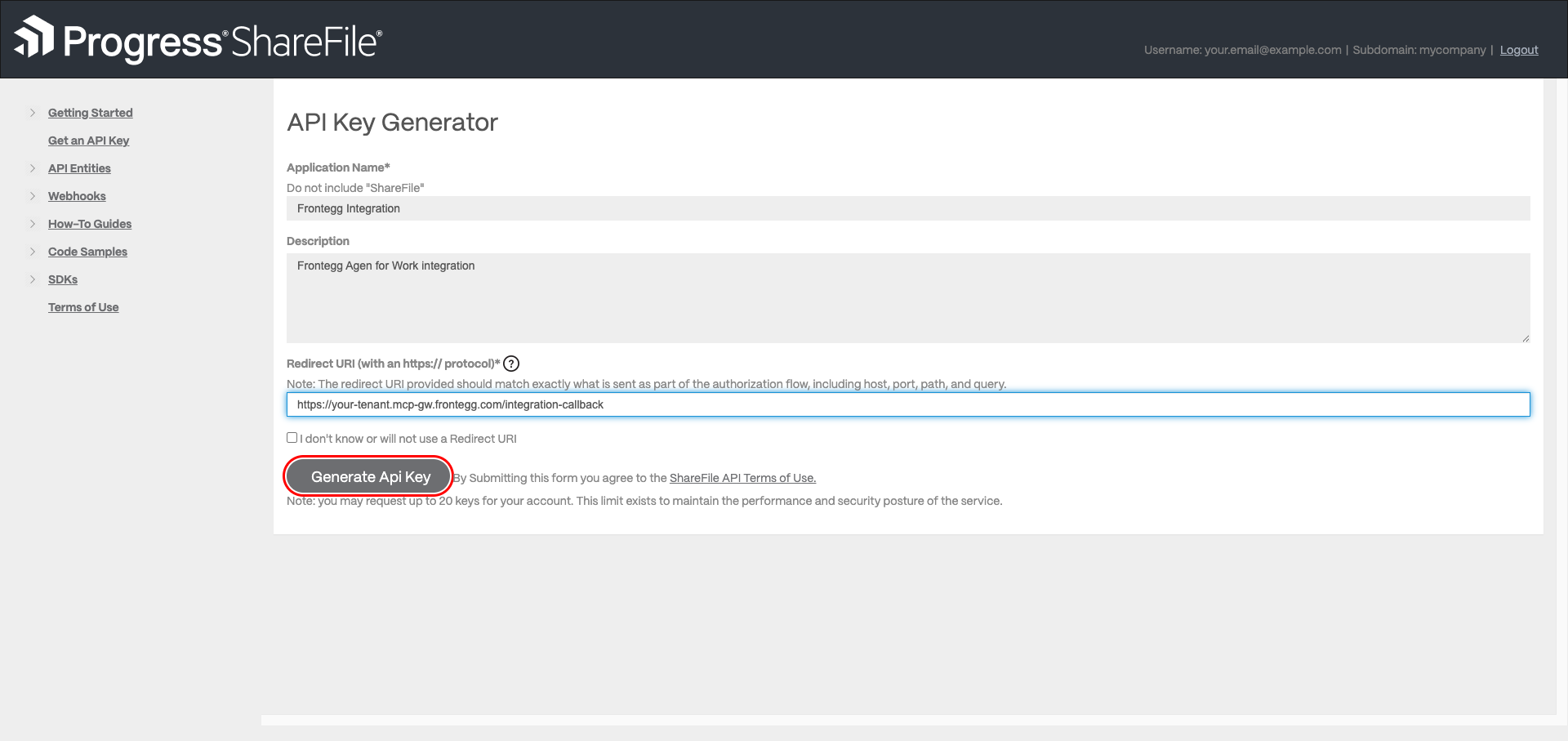Image resolution: width=1568 pixels, height=741 pixels.
Task: Click the Progress ShareFile logo
Action: click(x=198, y=40)
